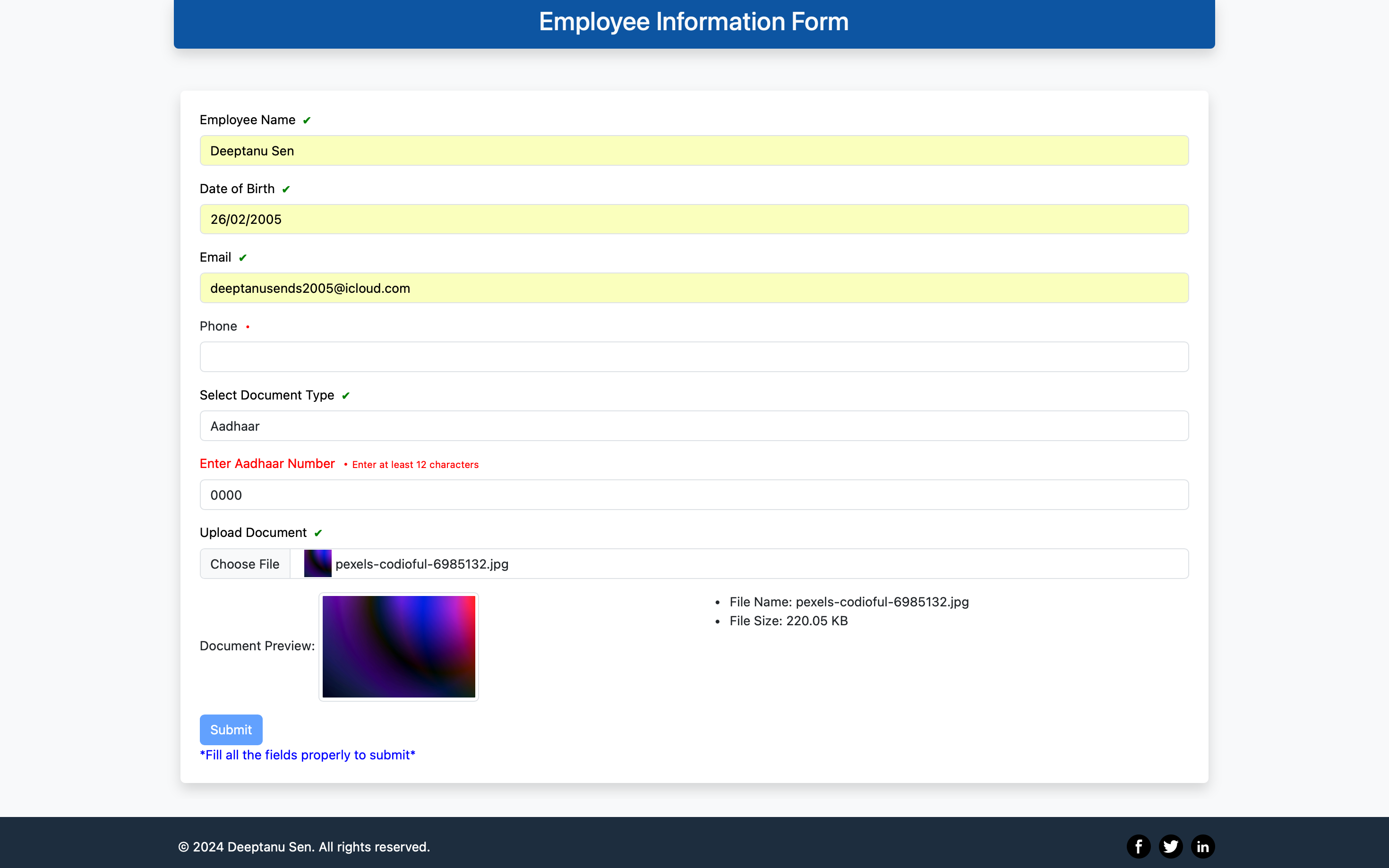Viewport: 1389px width, 868px height.
Task: Click the Submit button
Action: point(231,730)
